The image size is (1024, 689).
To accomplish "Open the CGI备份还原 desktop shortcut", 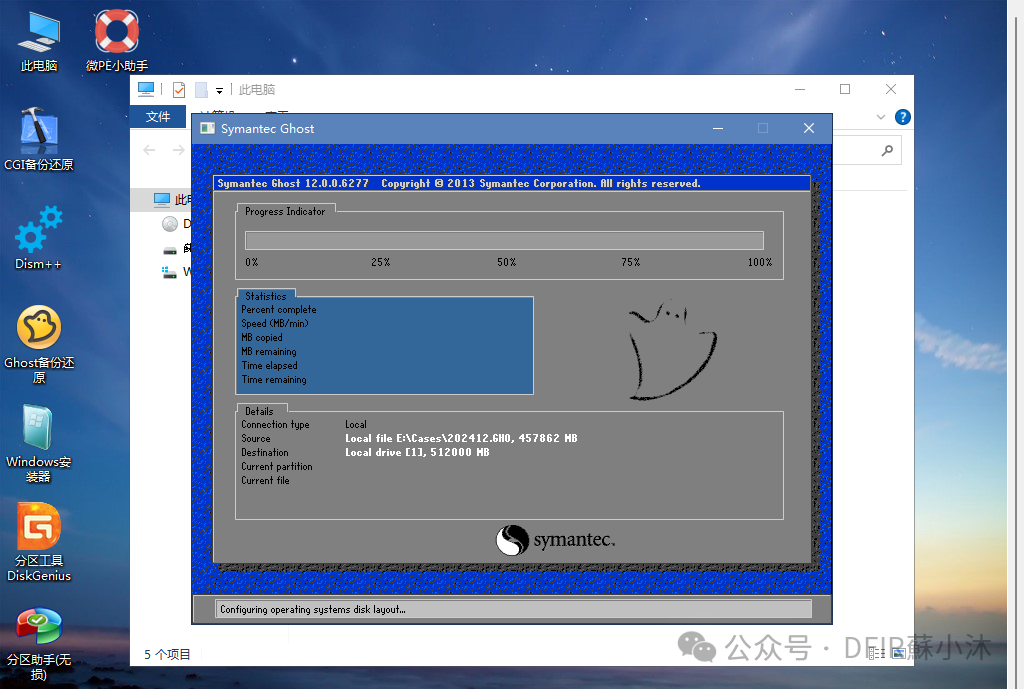I will click(39, 139).
